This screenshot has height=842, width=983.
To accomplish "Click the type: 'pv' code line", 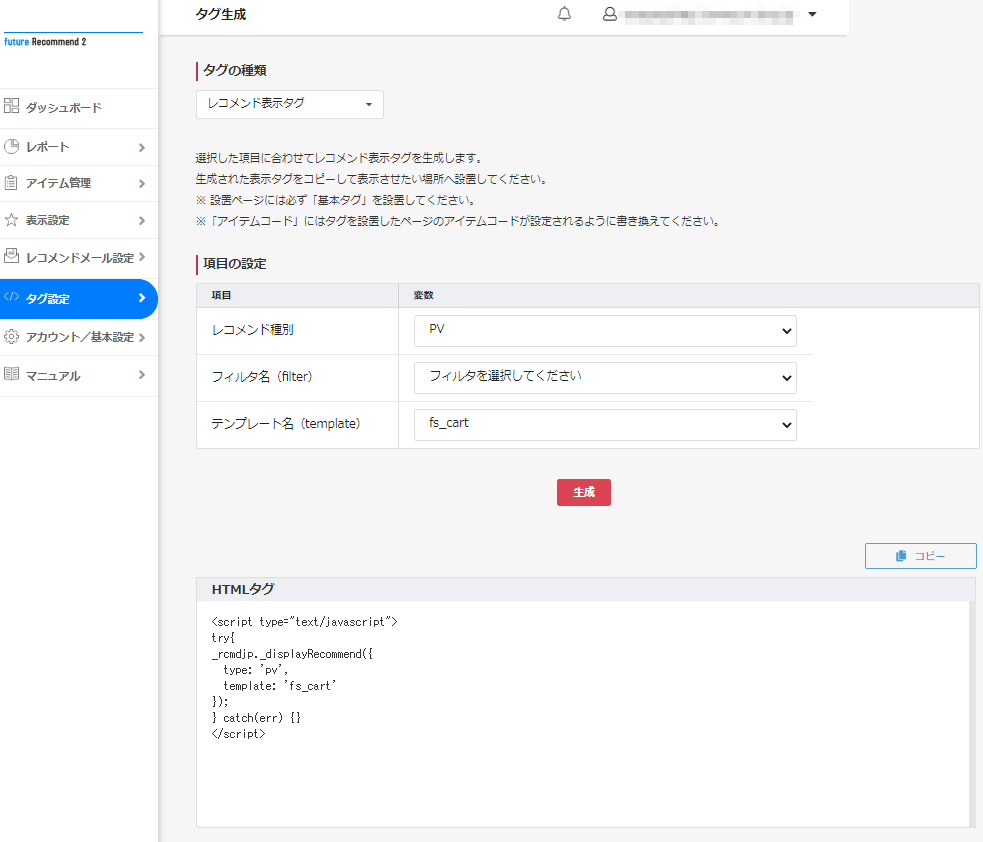I will point(256,670).
